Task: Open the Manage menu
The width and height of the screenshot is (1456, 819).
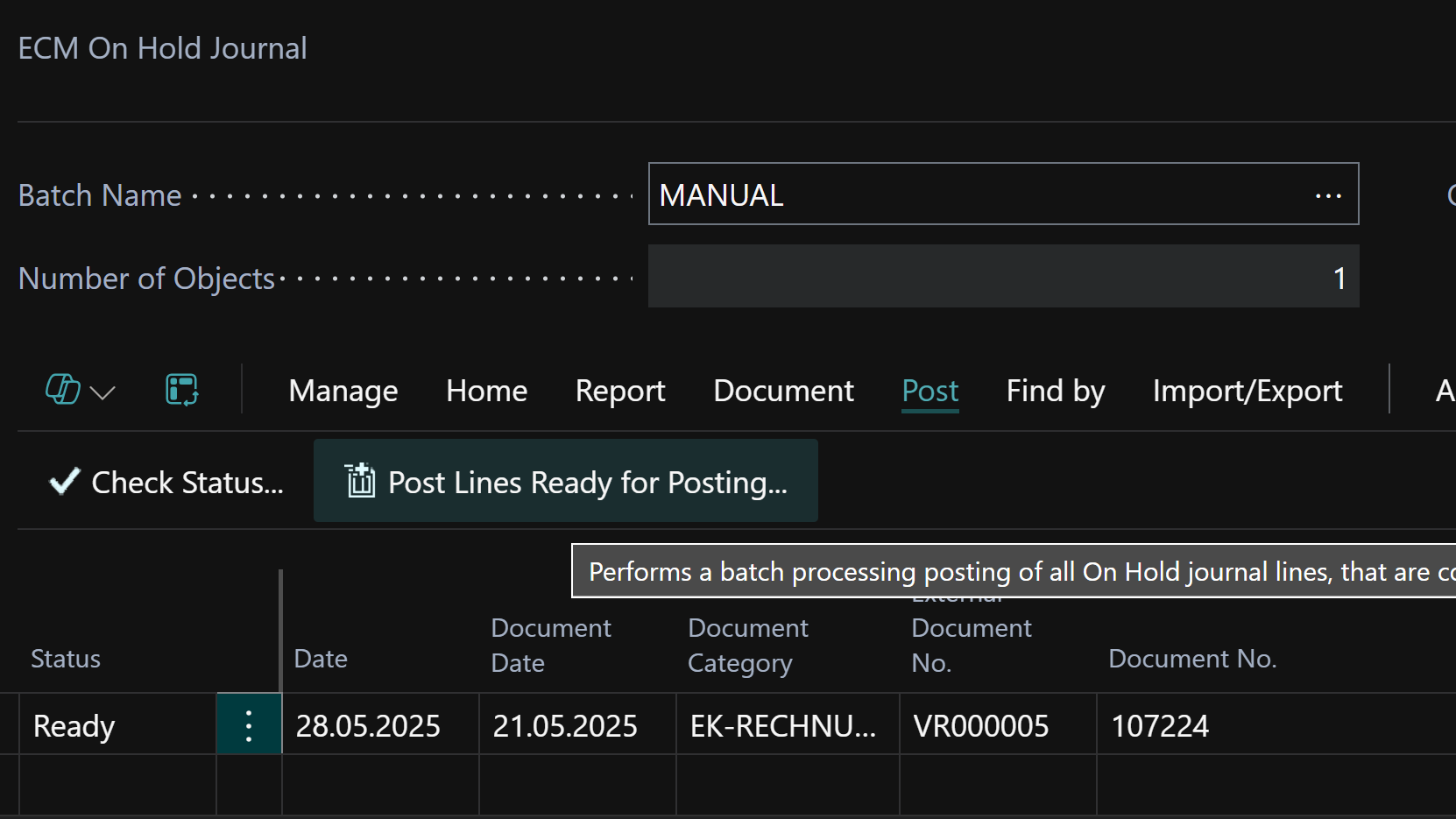Action: point(343,391)
